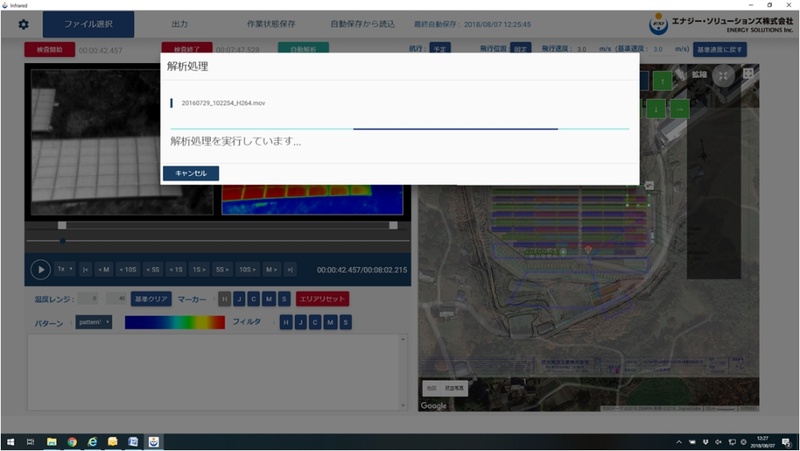
Task: Open the settings gear icon
Action: (x=24, y=24)
